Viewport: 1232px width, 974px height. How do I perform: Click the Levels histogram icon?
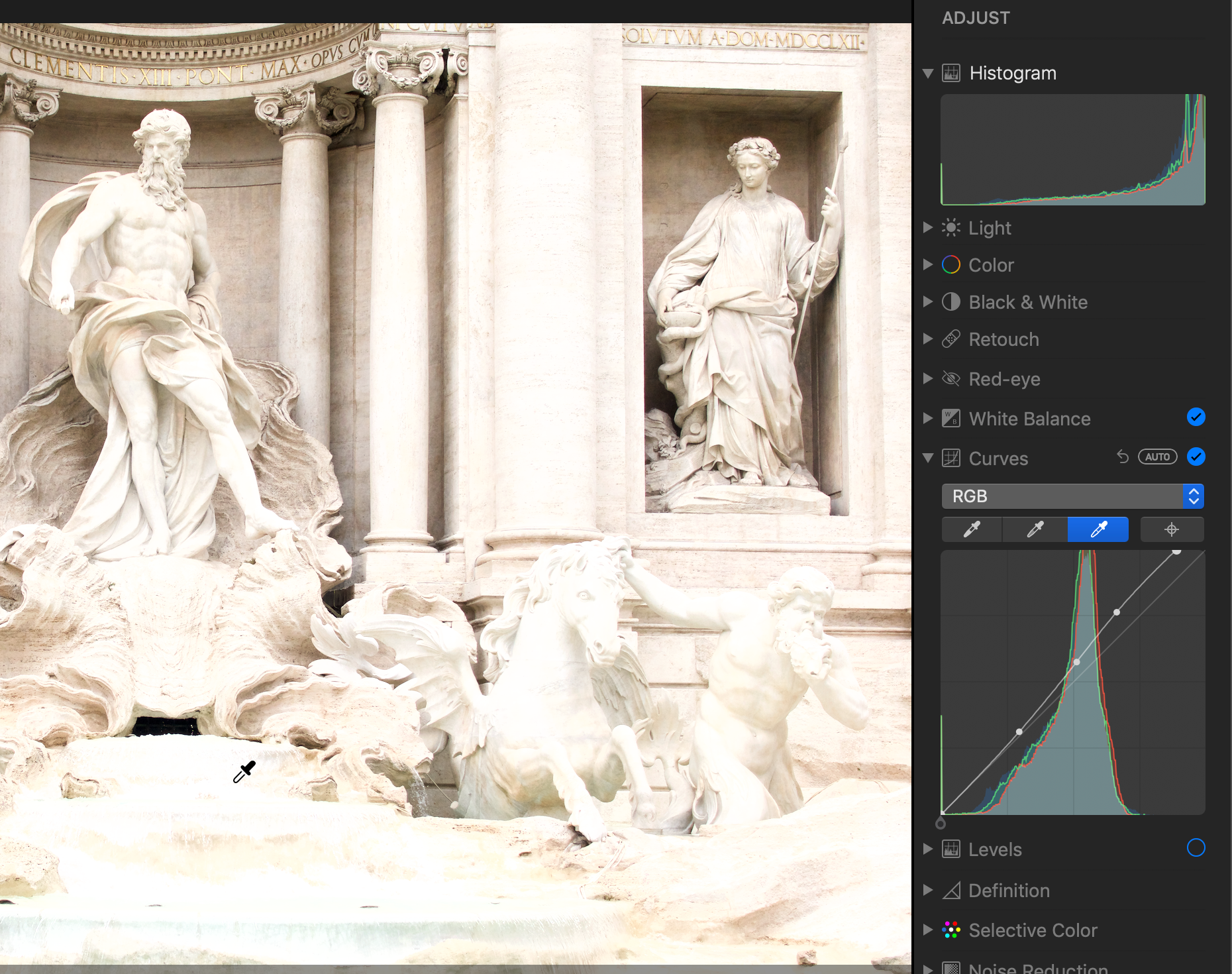[951, 849]
